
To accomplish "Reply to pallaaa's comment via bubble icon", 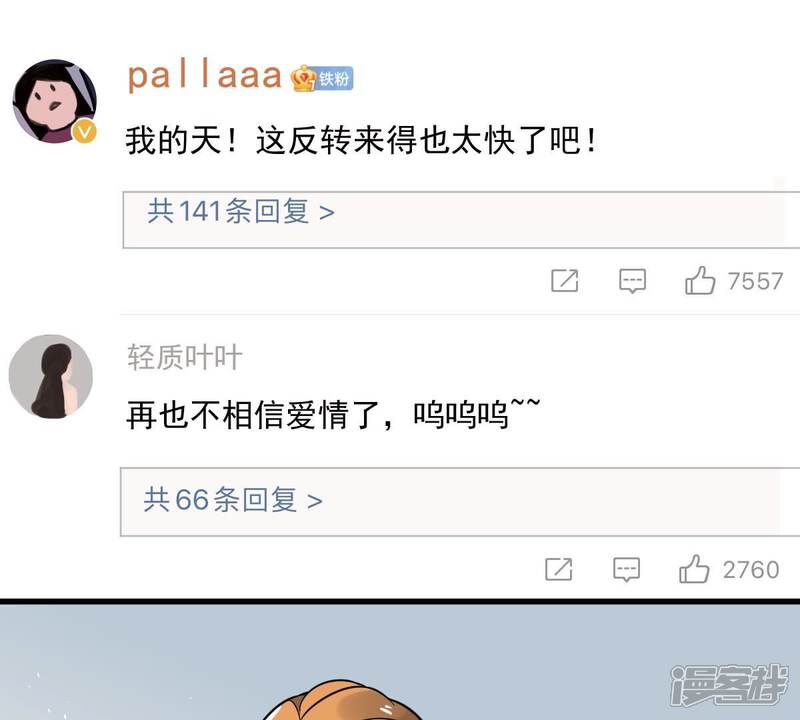I will click(x=633, y=281).
